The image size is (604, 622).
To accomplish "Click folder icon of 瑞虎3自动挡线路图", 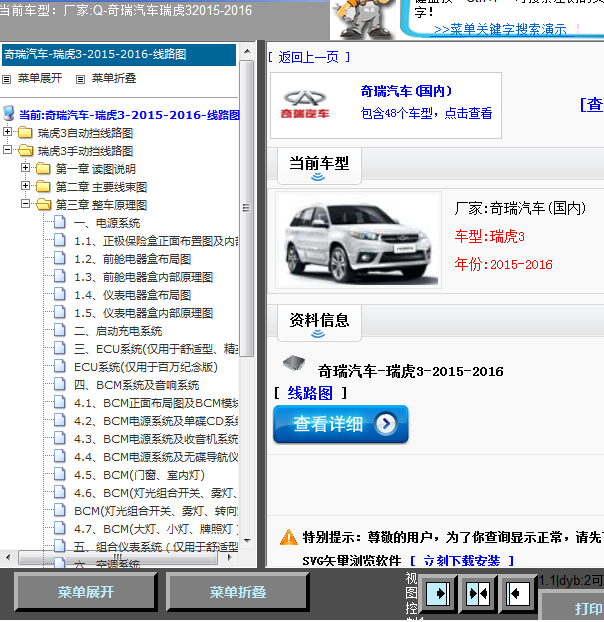I will [25, 132].
